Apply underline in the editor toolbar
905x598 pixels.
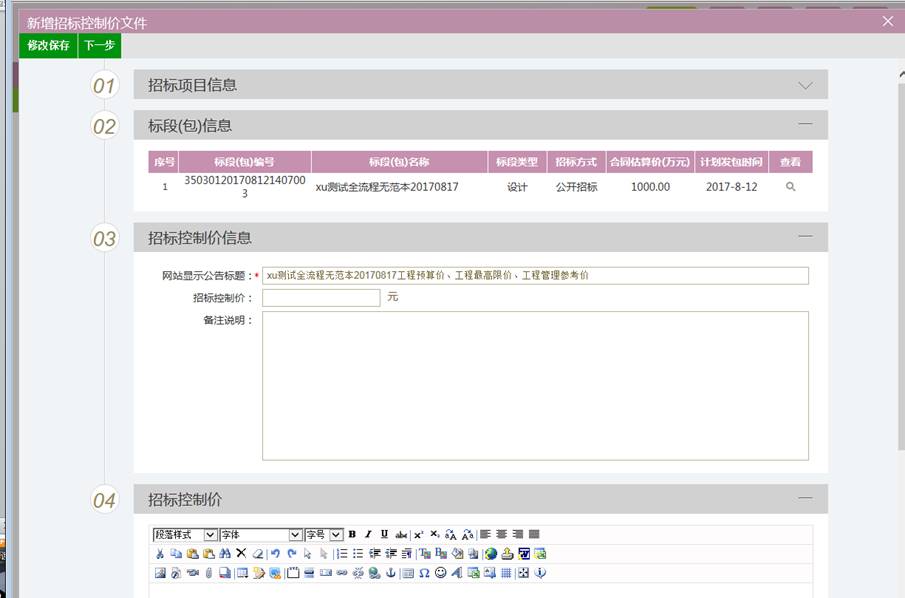pyautogui.click(x=384, y=535)
